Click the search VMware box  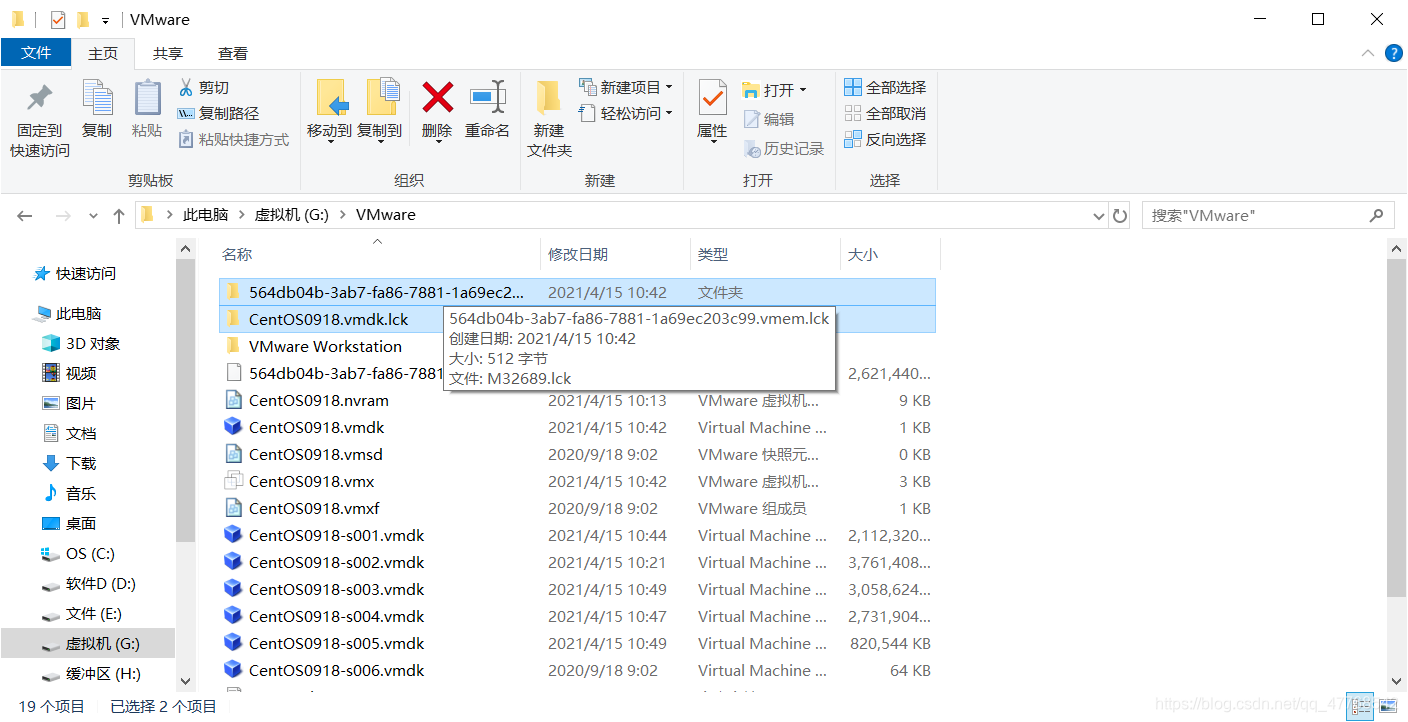pos(1268,215)
